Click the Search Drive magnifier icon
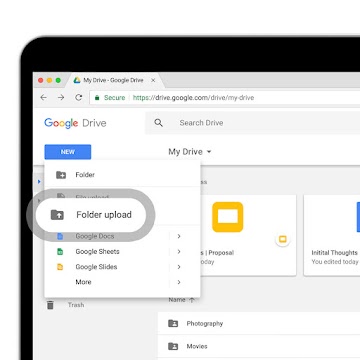This screenshot has width=360, height=360. 159,123
